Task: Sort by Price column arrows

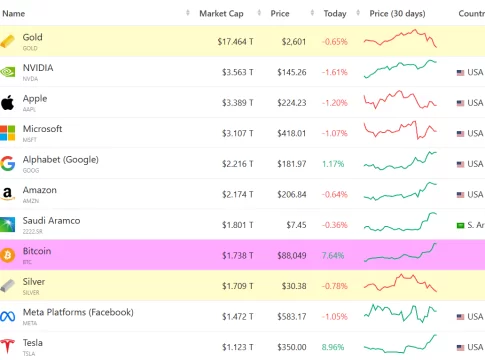Action: click(312, 13)
